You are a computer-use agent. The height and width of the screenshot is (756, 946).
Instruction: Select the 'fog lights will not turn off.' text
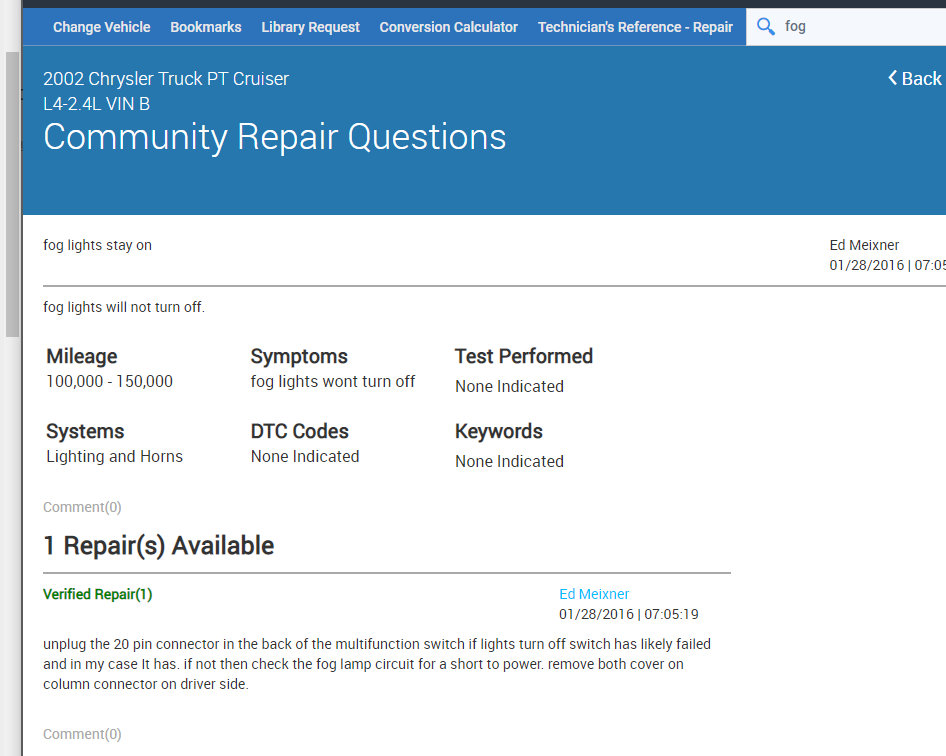pos(124,307)
